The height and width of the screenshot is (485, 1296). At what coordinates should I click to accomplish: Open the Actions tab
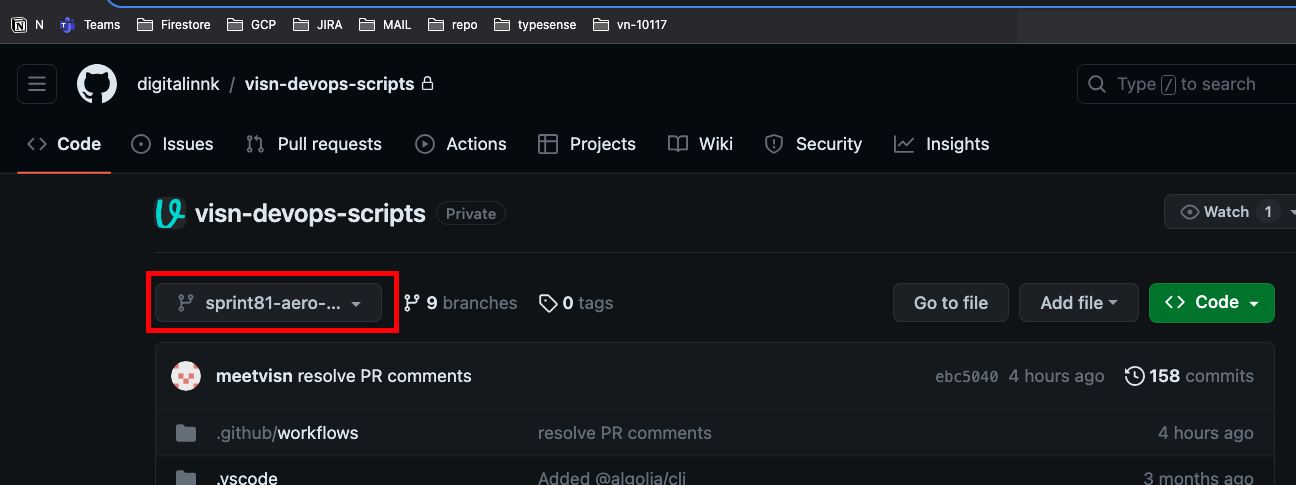(x=461, y=144)
